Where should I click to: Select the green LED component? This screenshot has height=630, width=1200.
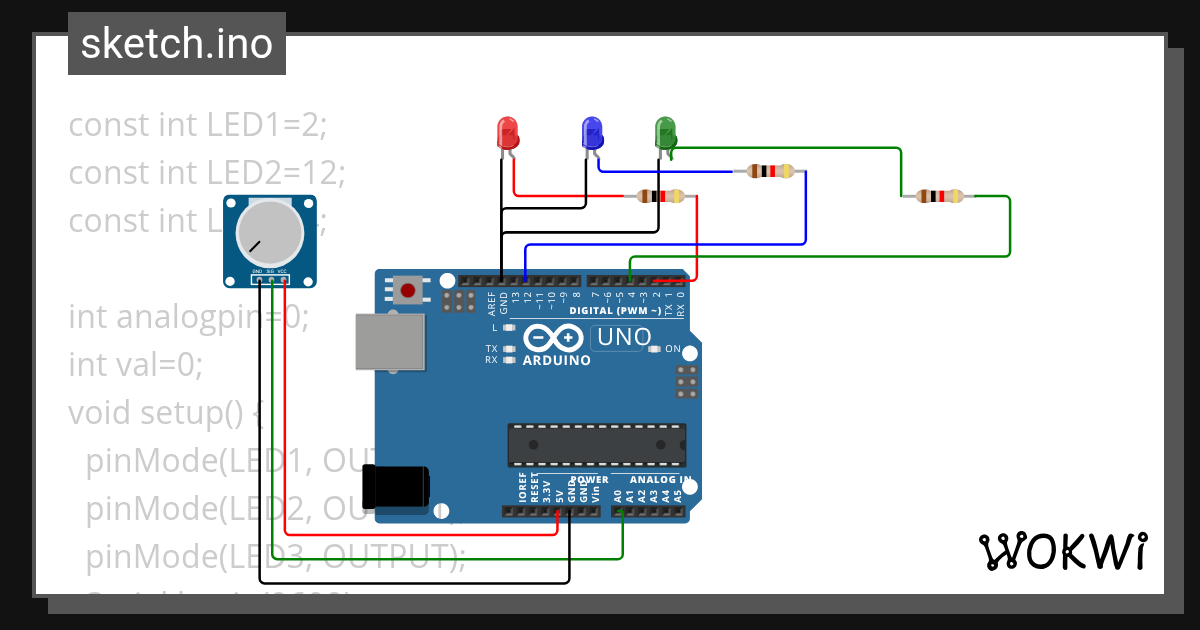click(x=665, y=130)
